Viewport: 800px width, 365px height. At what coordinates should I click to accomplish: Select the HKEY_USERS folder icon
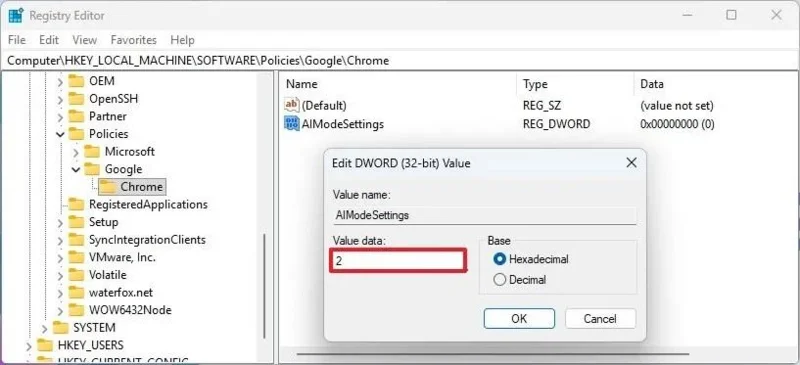point(45,346)
